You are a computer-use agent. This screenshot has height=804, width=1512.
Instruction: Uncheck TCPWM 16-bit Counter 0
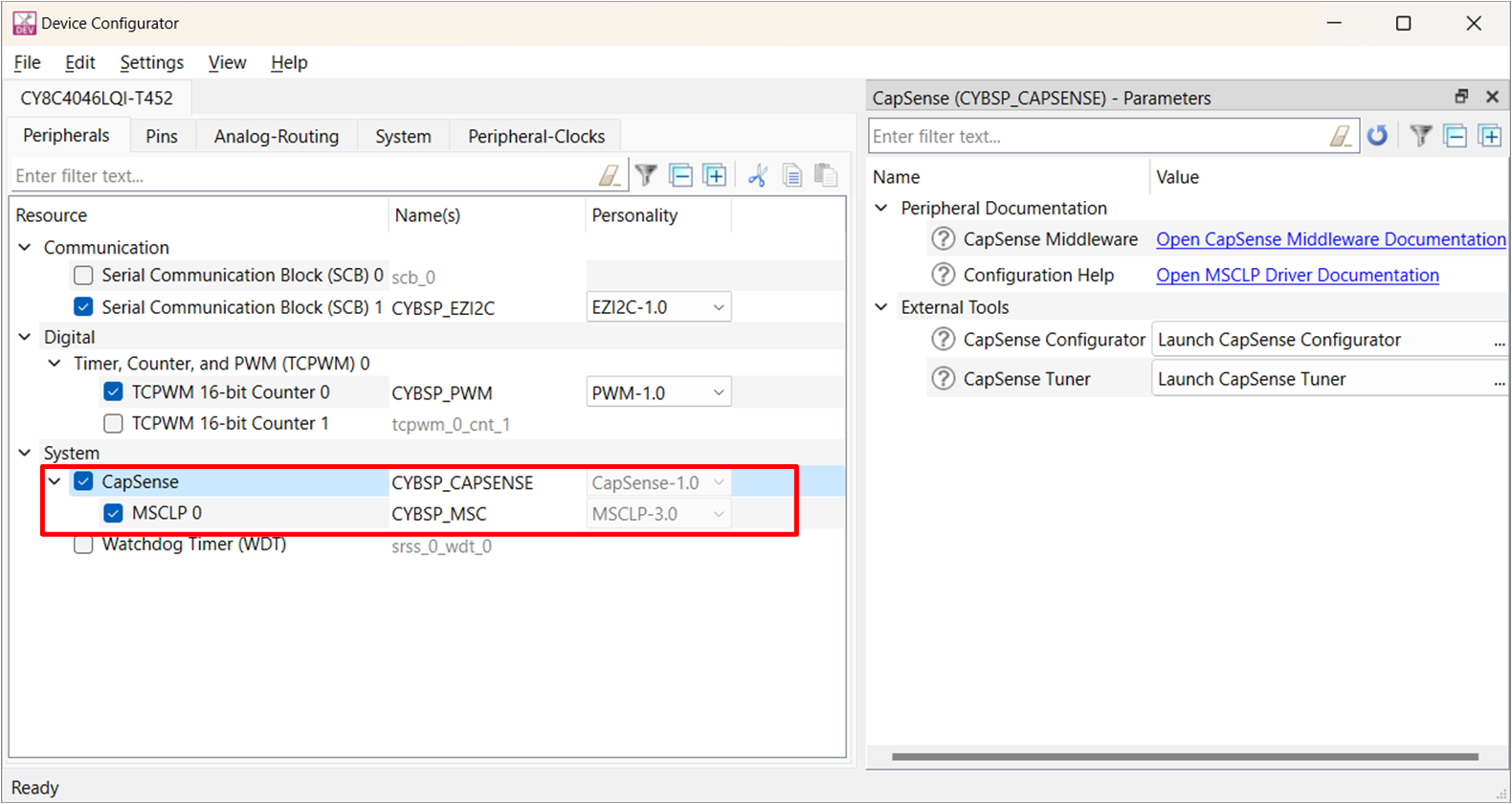113,391
